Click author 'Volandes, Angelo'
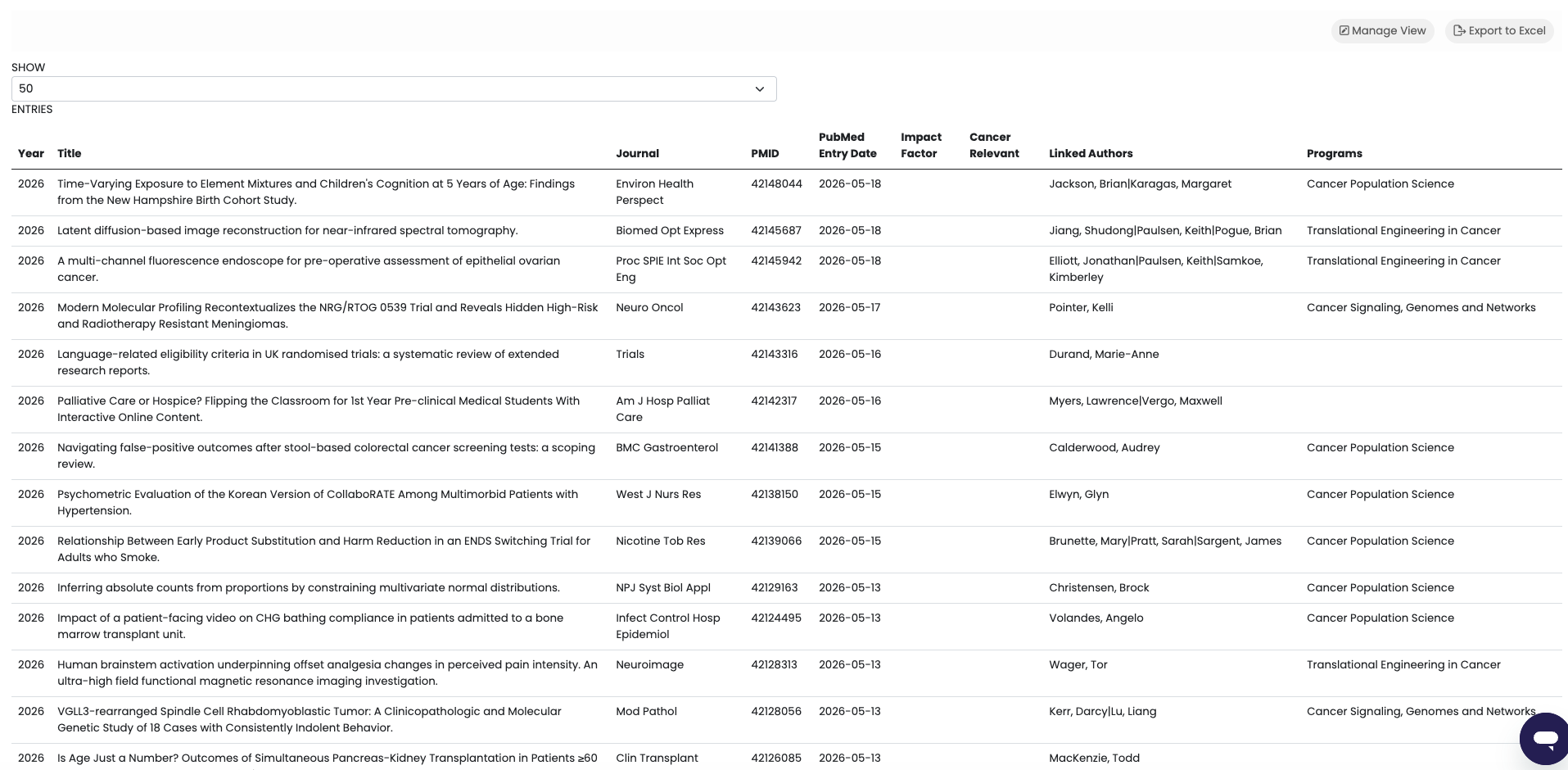Image resolution: width=1568 pixels, height=770 pixels. [1096, 618]
